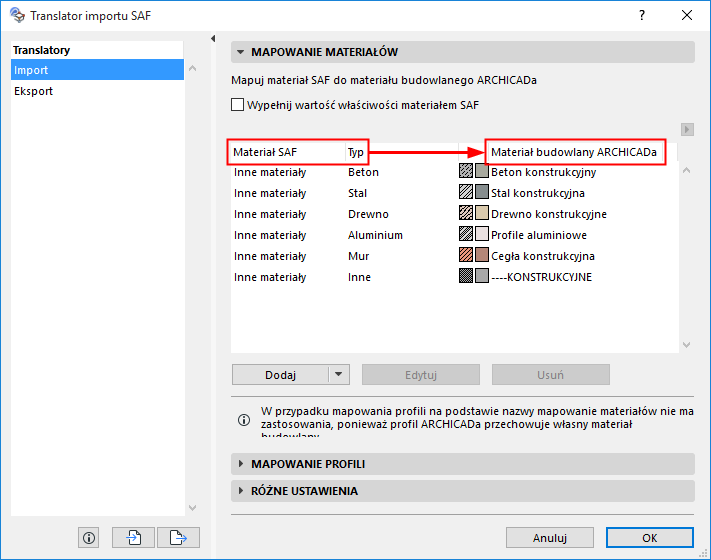Click color swatch for Profile aluminiowe
711x560 pixels.
pyautogui.click(x=482, y=234)
